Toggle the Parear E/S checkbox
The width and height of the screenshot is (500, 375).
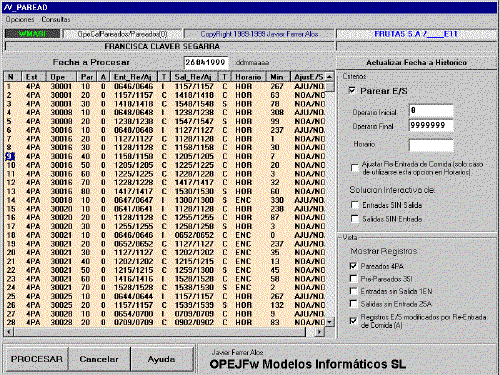(x=352, y=91)
